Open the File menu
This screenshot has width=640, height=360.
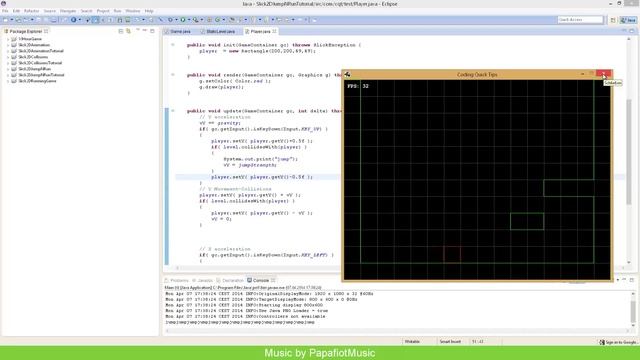pyautogui.click(x=5, y=11)
